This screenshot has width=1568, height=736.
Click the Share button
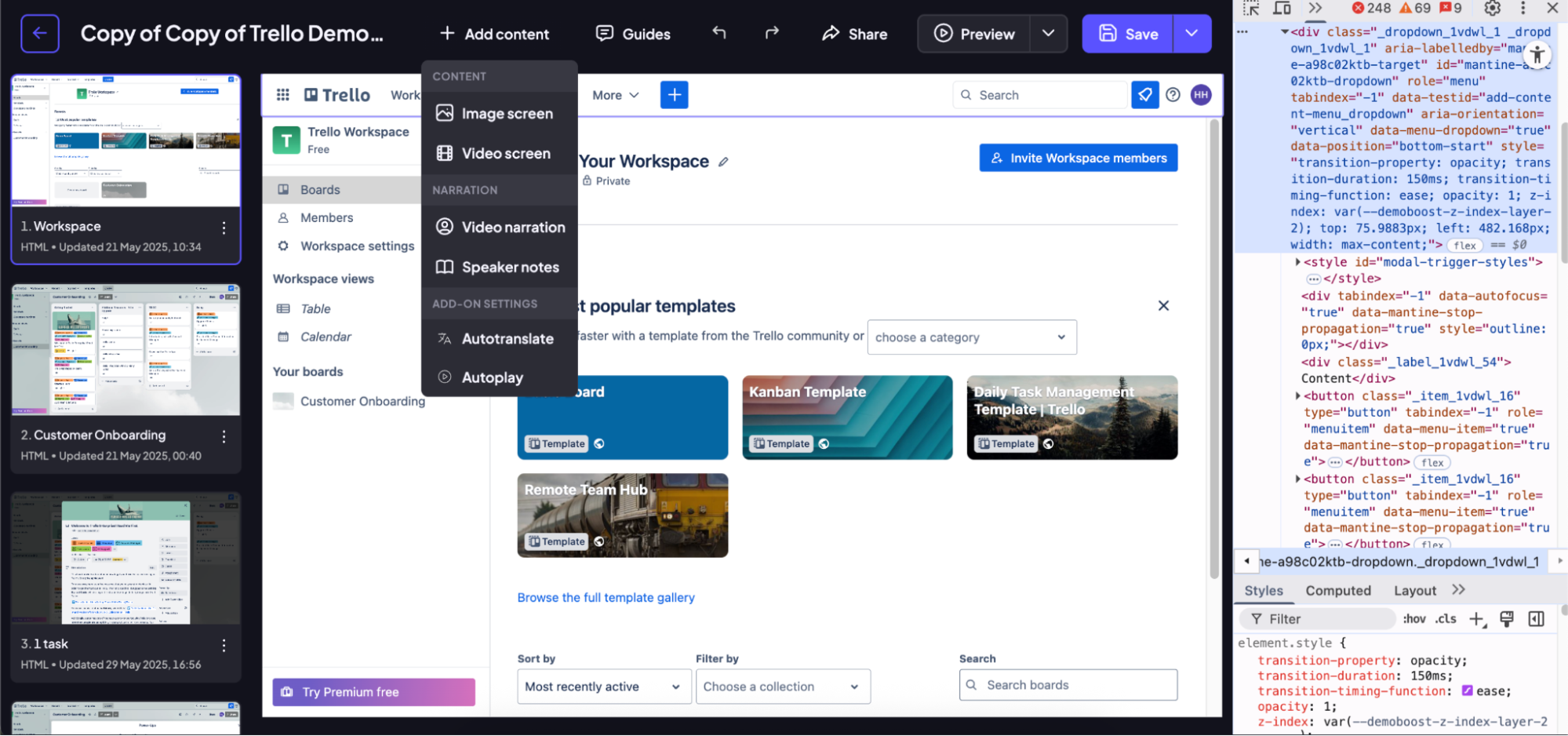[854, 34]
